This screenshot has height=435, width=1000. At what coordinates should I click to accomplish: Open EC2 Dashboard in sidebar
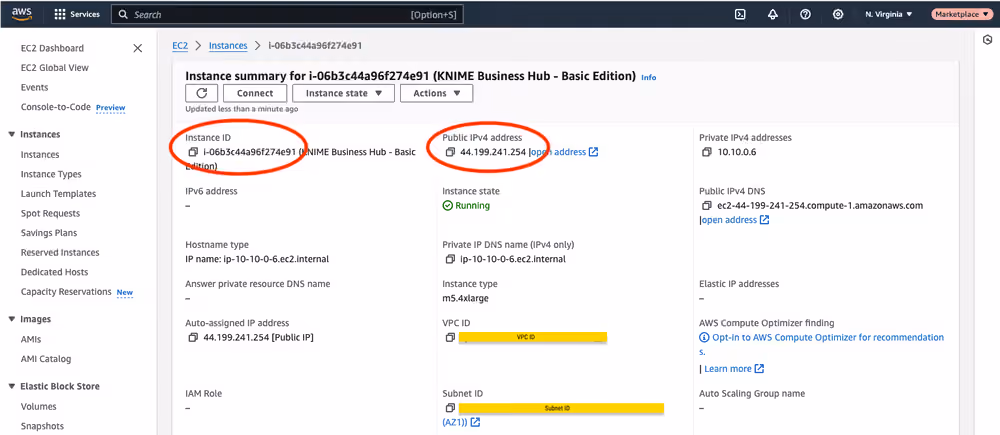click(52, 48)
